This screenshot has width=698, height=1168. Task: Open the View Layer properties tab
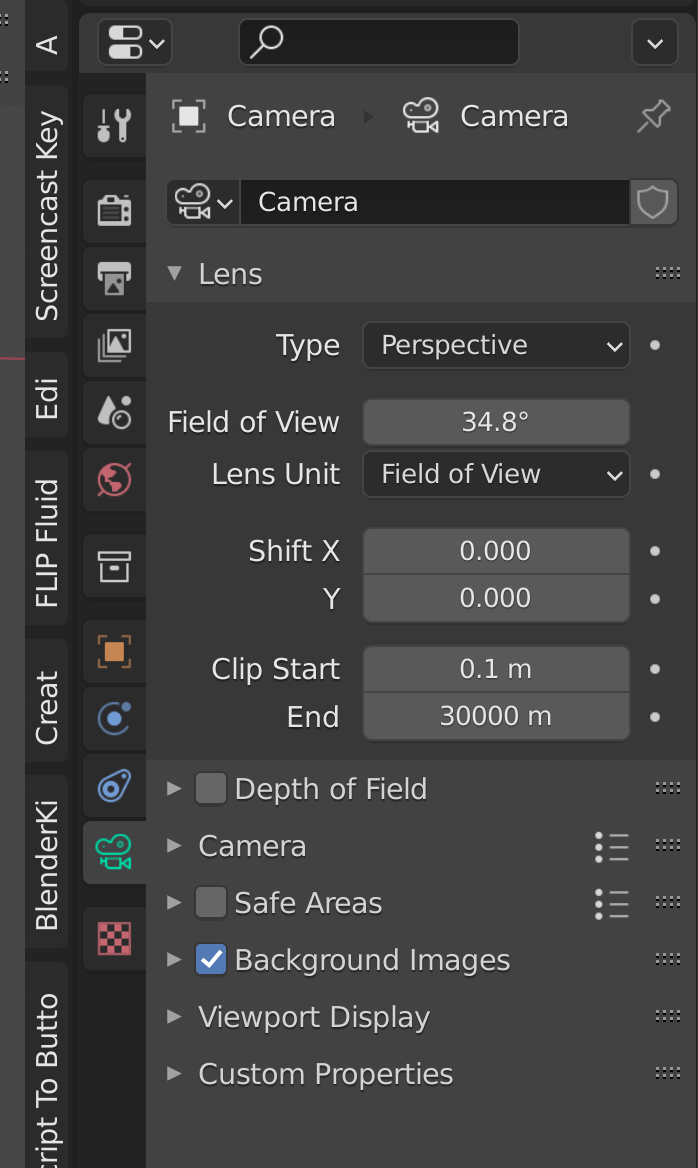pyautogui.click(x=114, y=345)
